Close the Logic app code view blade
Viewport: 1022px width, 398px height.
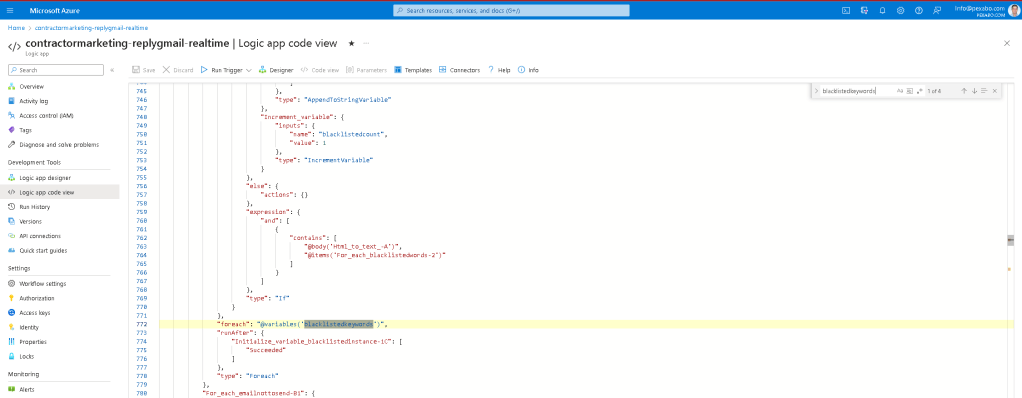1007,43
